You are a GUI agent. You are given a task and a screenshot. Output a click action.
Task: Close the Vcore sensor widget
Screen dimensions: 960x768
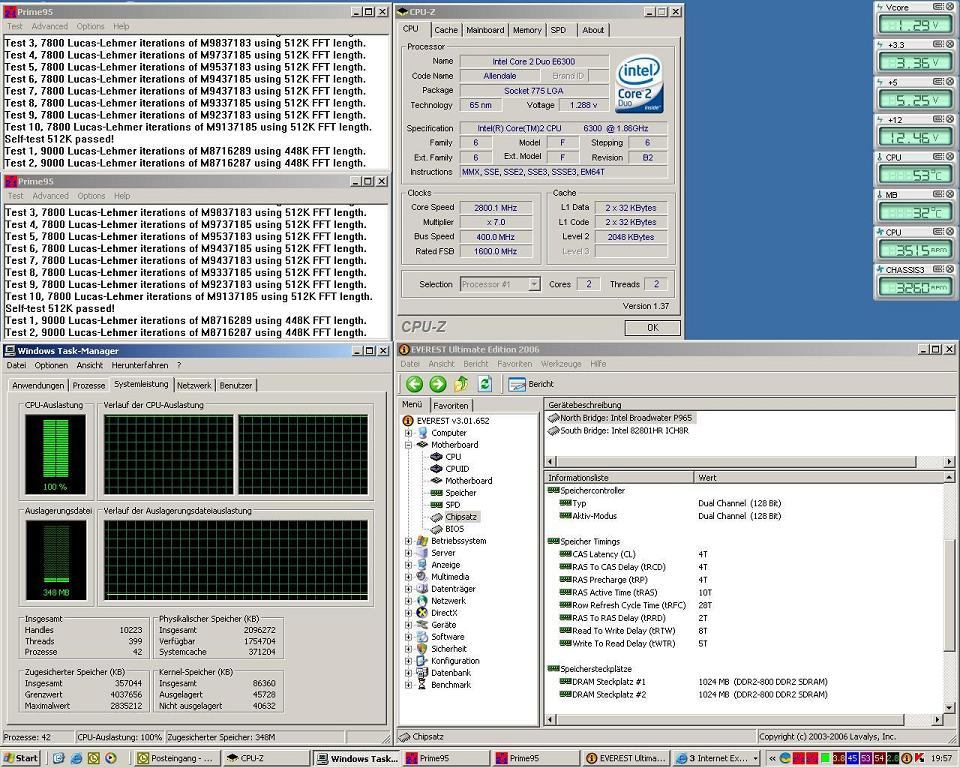[950, 7]
